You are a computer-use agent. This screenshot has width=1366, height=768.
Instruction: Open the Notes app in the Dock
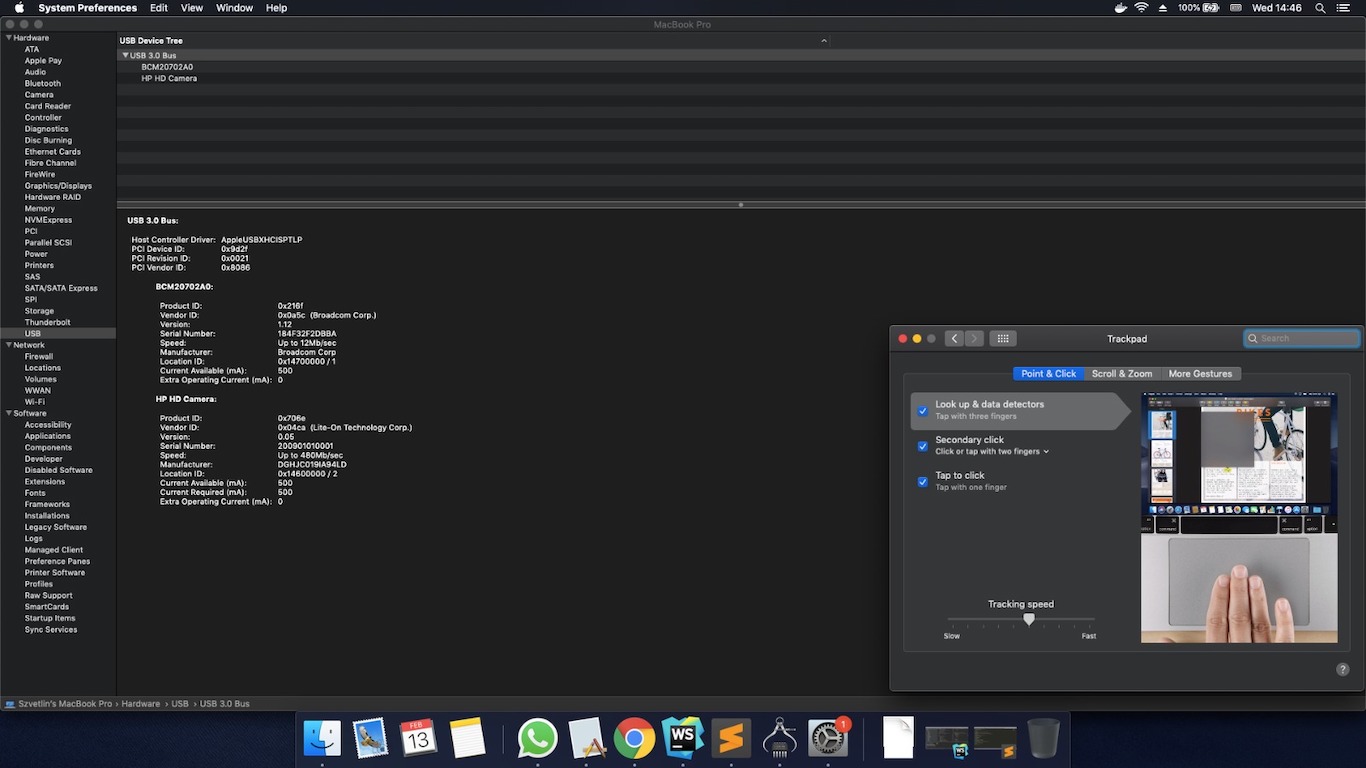click(467, 739)
